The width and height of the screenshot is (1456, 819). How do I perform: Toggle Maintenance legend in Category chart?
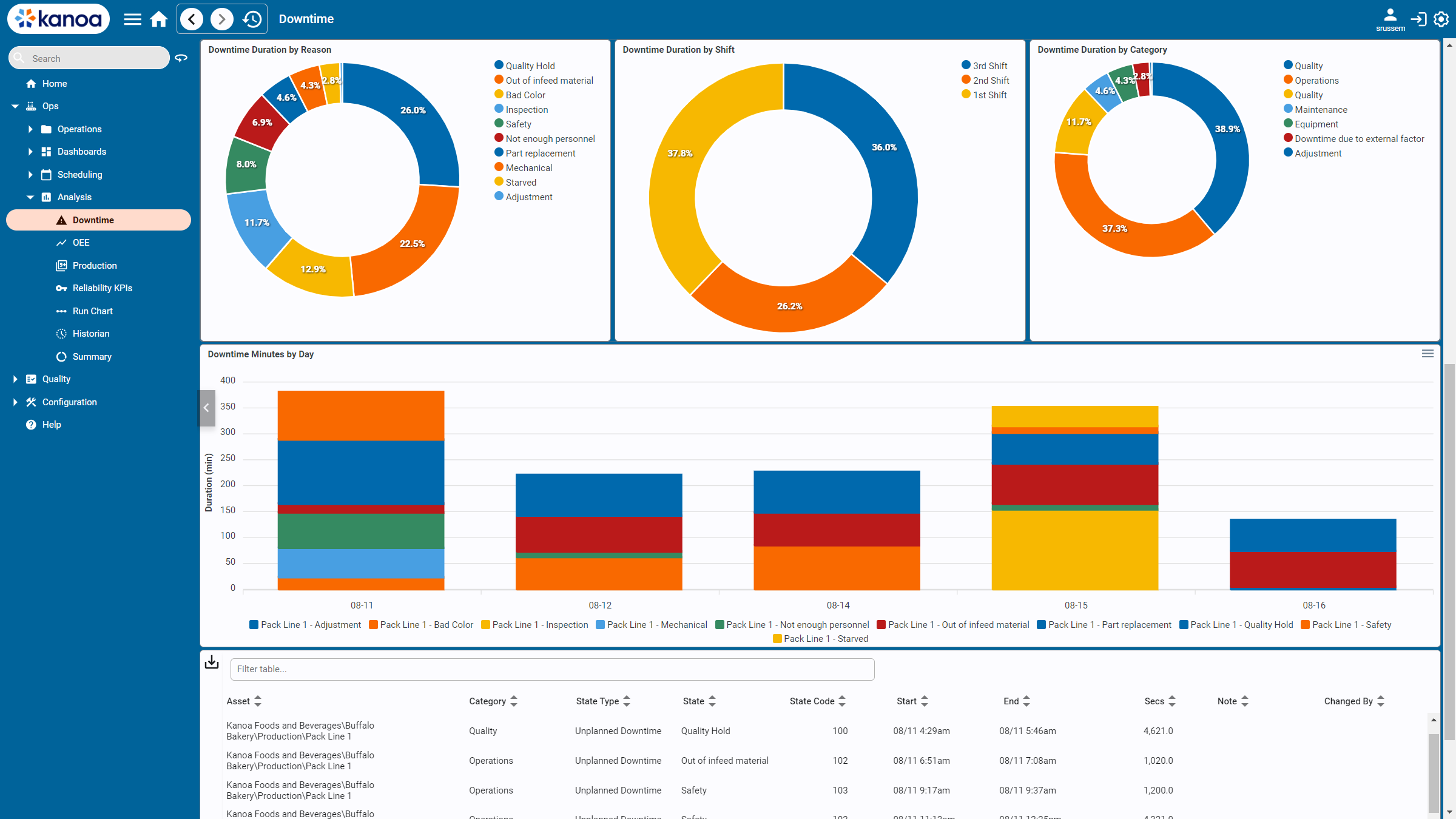pyautogui.click(x=1315, y=109)
